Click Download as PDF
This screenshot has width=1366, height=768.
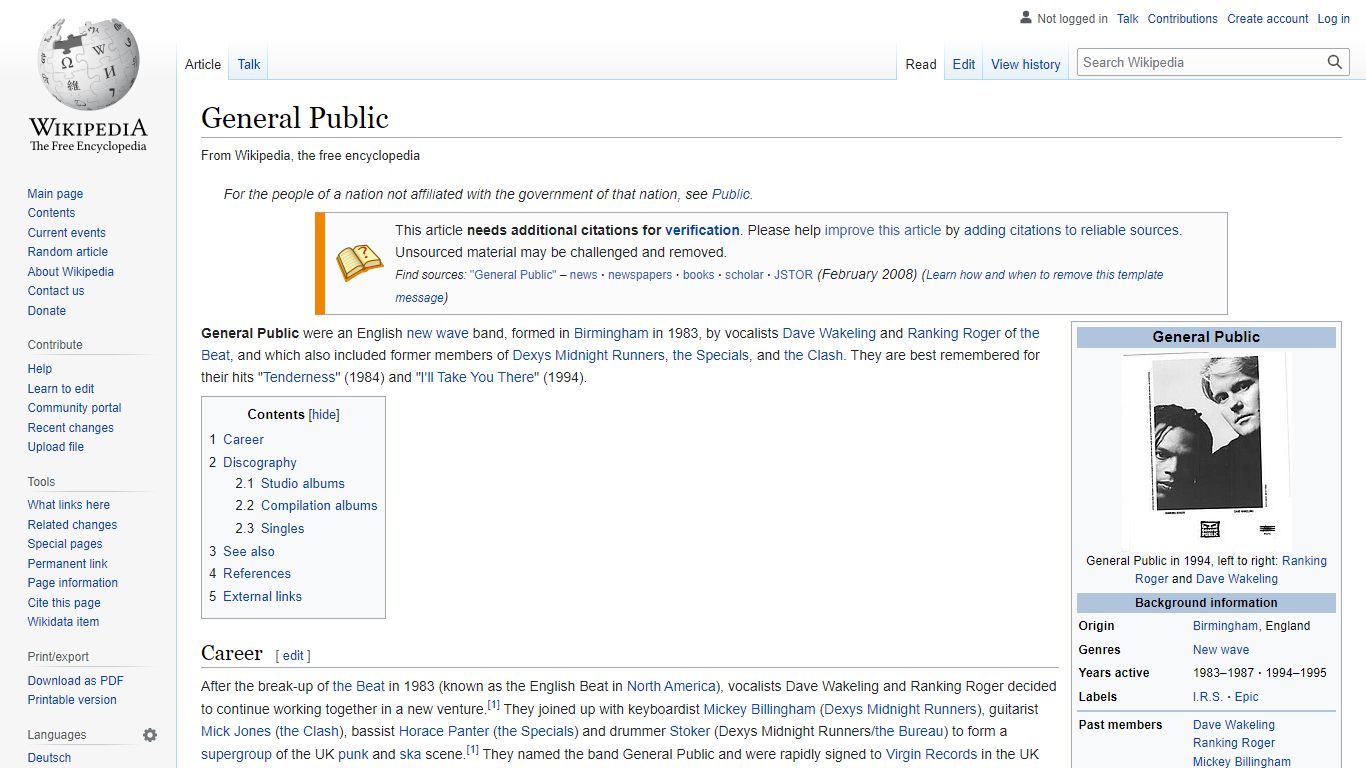(x=75, y=681)
